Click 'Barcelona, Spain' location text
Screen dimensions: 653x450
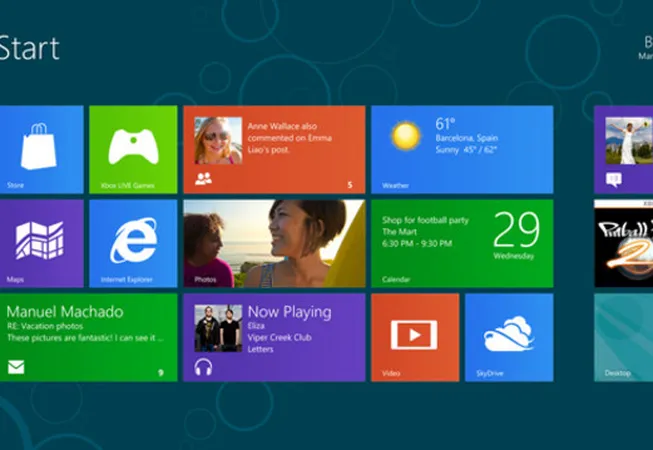466,138
